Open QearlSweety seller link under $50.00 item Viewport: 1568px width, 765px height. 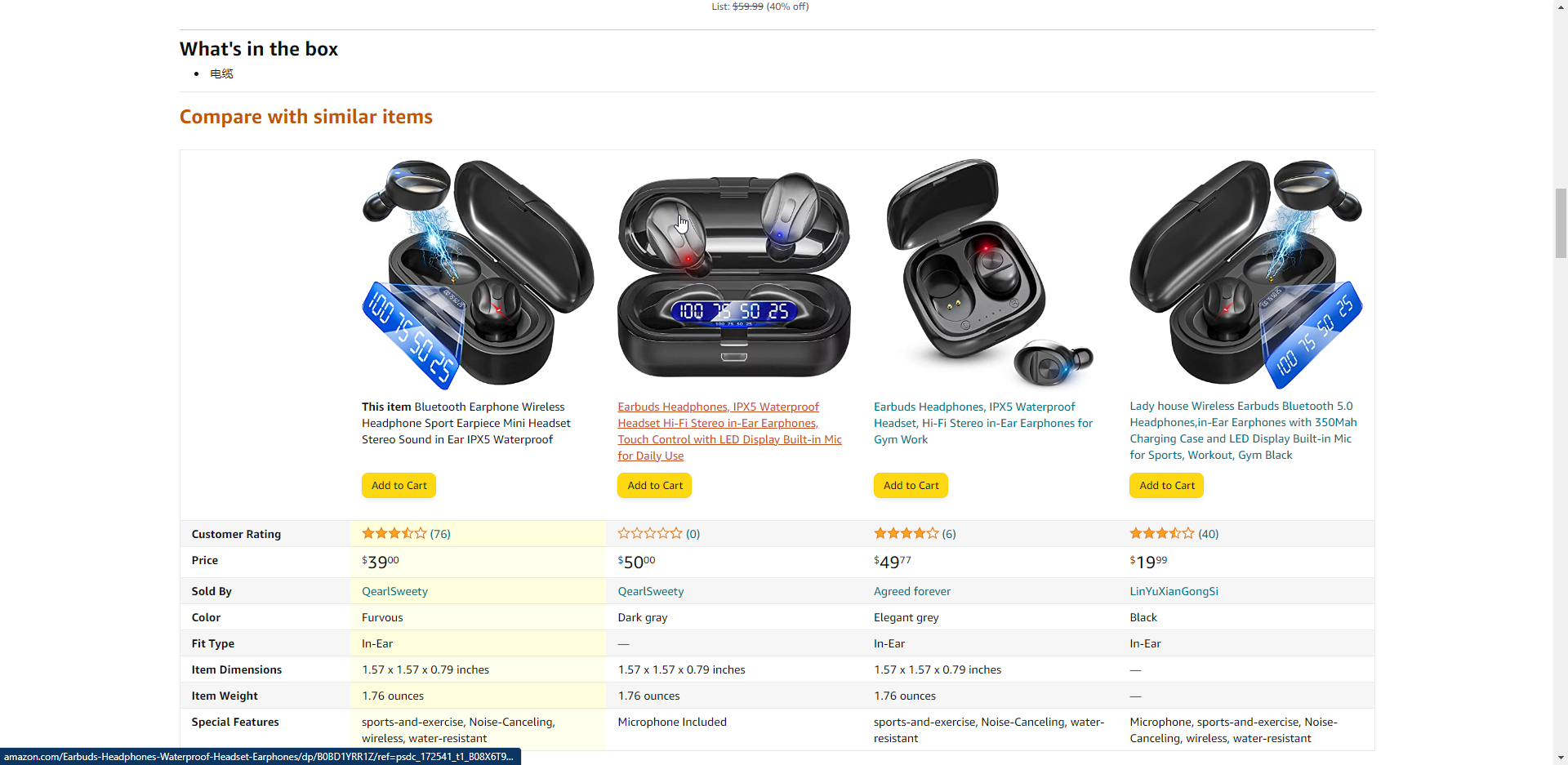click(x=651, y=591)
